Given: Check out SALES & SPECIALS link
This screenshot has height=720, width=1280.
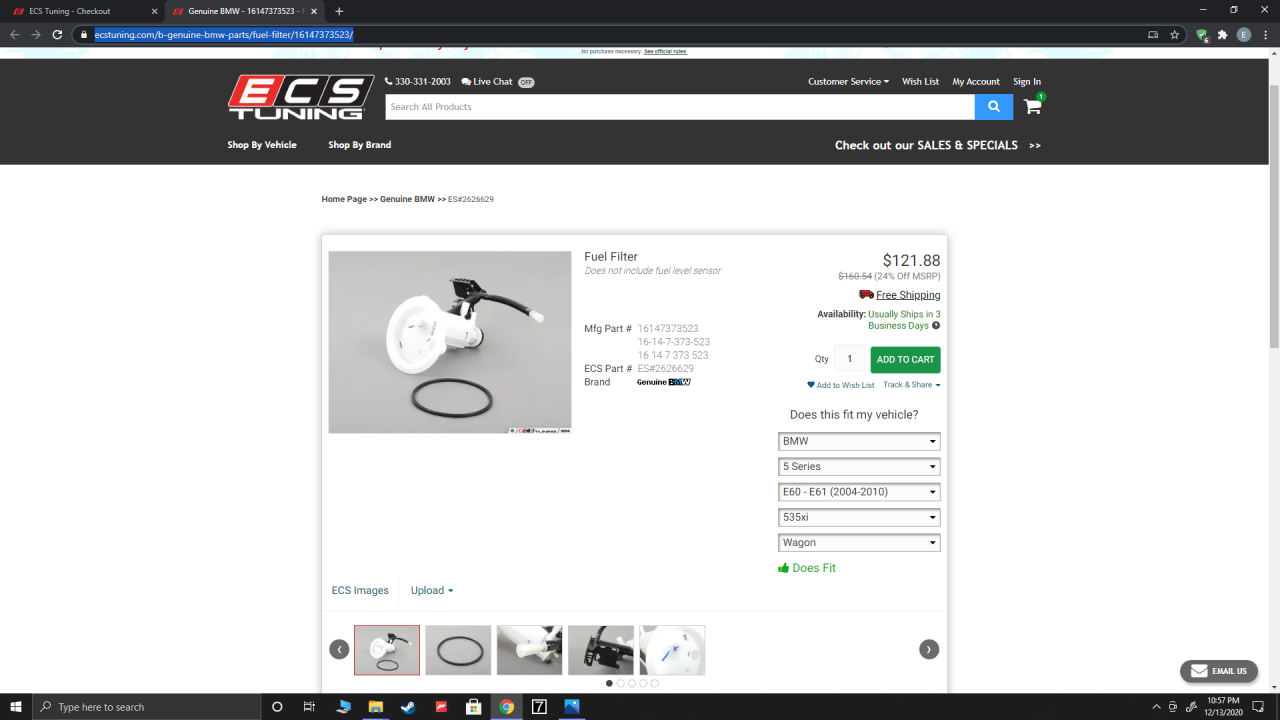Looking at the screenshot, I should point(938,145).
